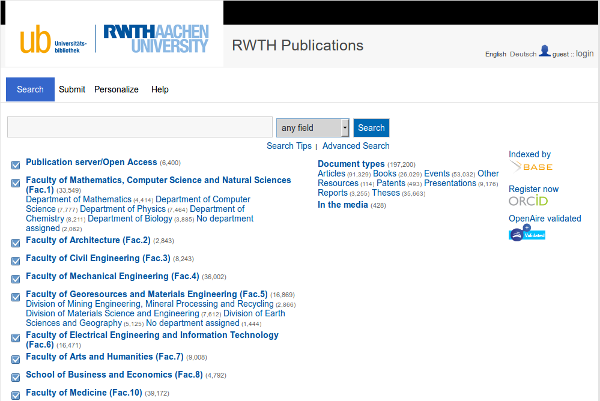
Task: Open the Personalize menu
Action: click(116, 90)
